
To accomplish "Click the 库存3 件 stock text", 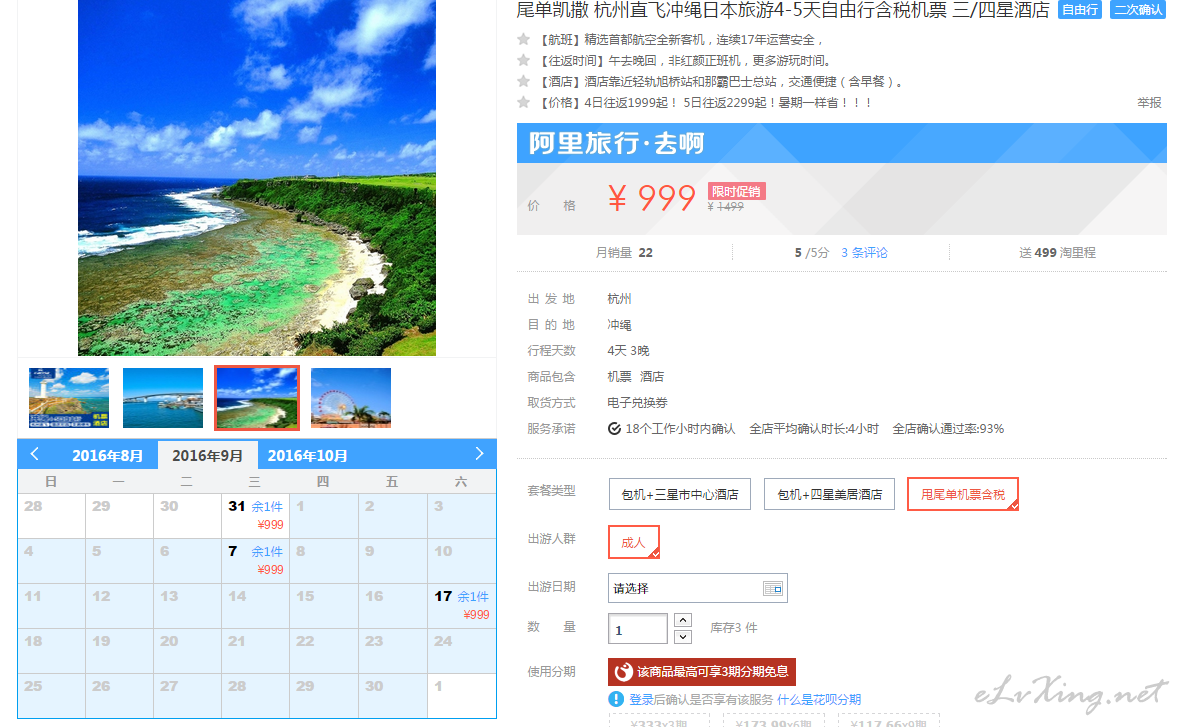I will click(x=734, y=628).
